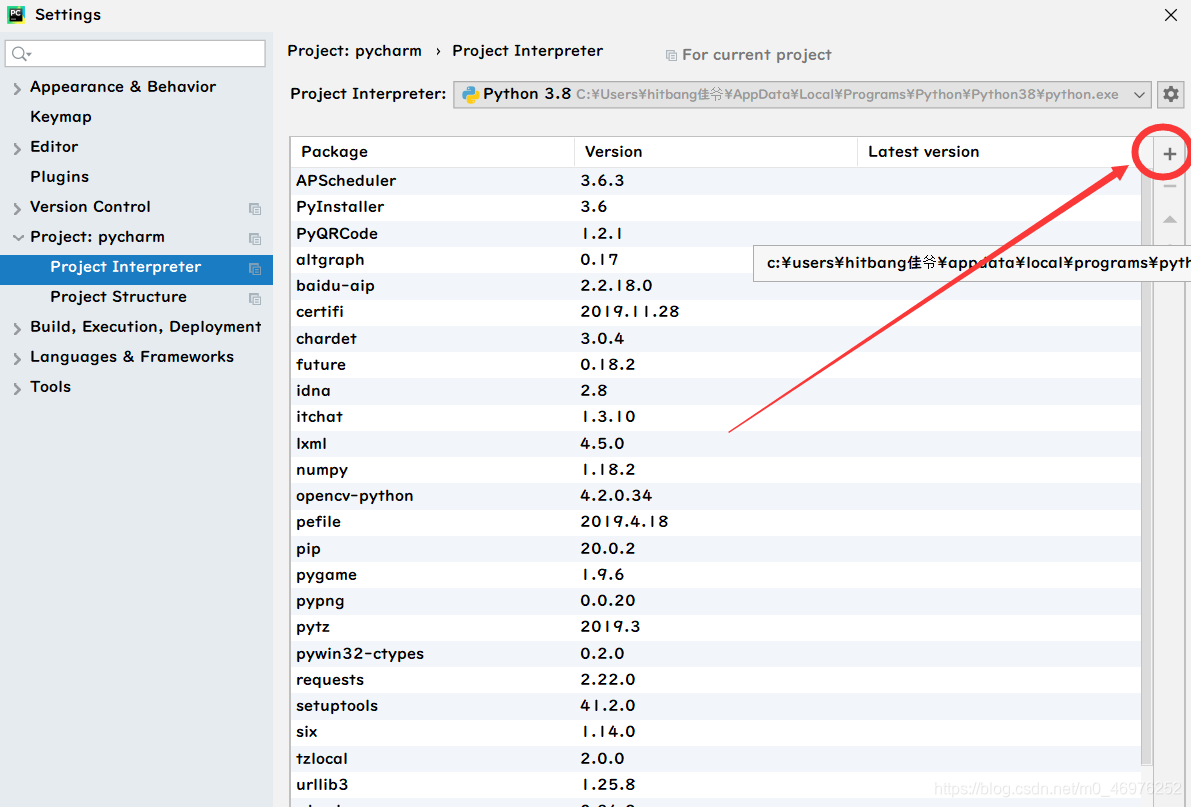Select Version Control in sidebar

click(90, 207)
